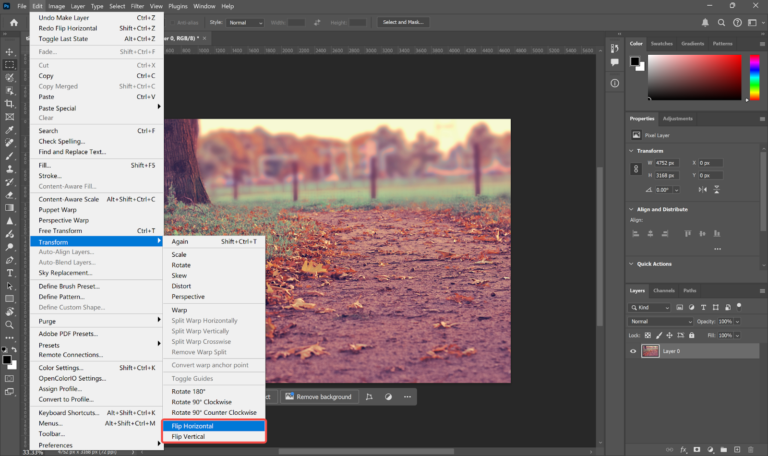The width and height of the screenshot is (768, 456).
Task: Hide Layer 0 using the eye icon
Action: click(633, 351)
